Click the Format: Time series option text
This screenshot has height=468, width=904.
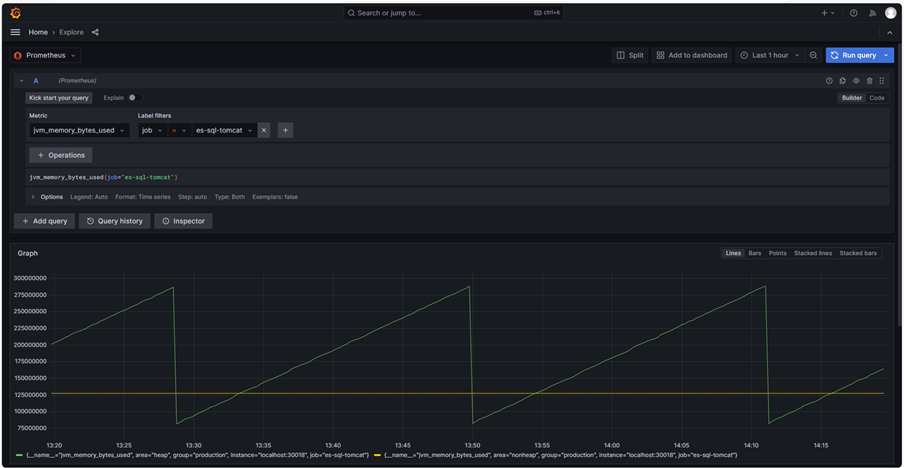143,197
